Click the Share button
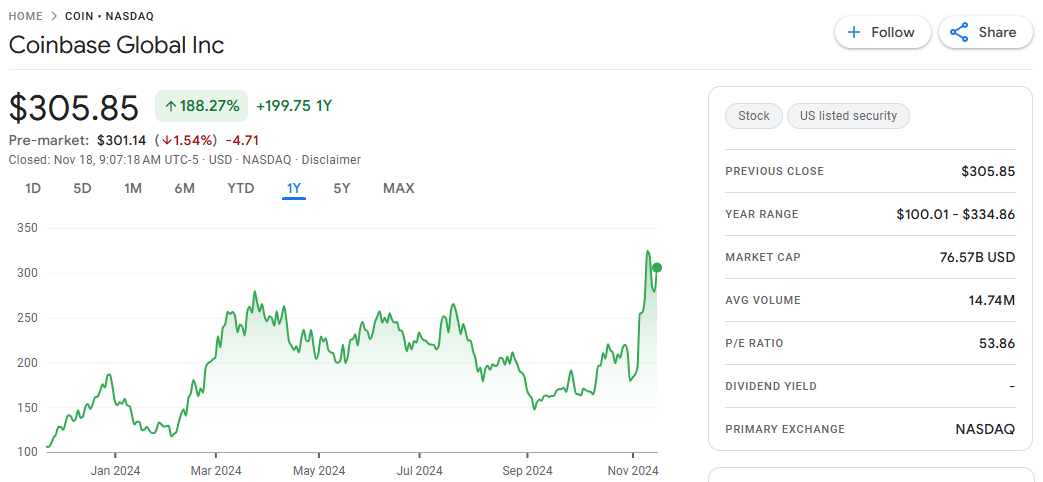 [983, 32]
